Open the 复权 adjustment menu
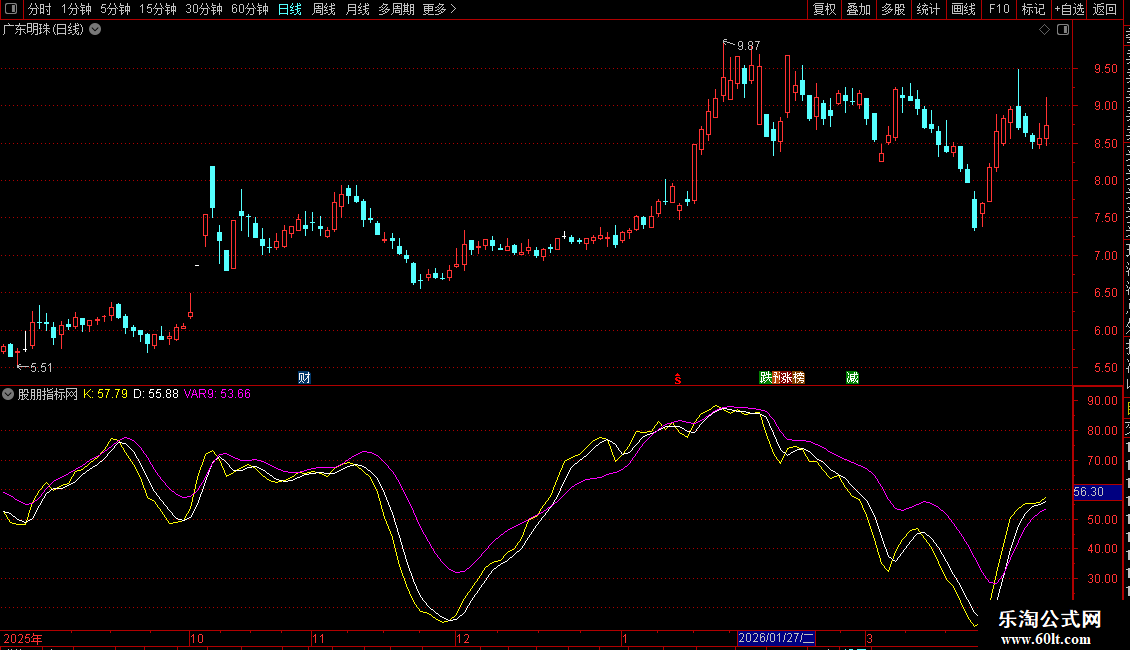The height and width of the screenshot is (650, 1130). 824,9
